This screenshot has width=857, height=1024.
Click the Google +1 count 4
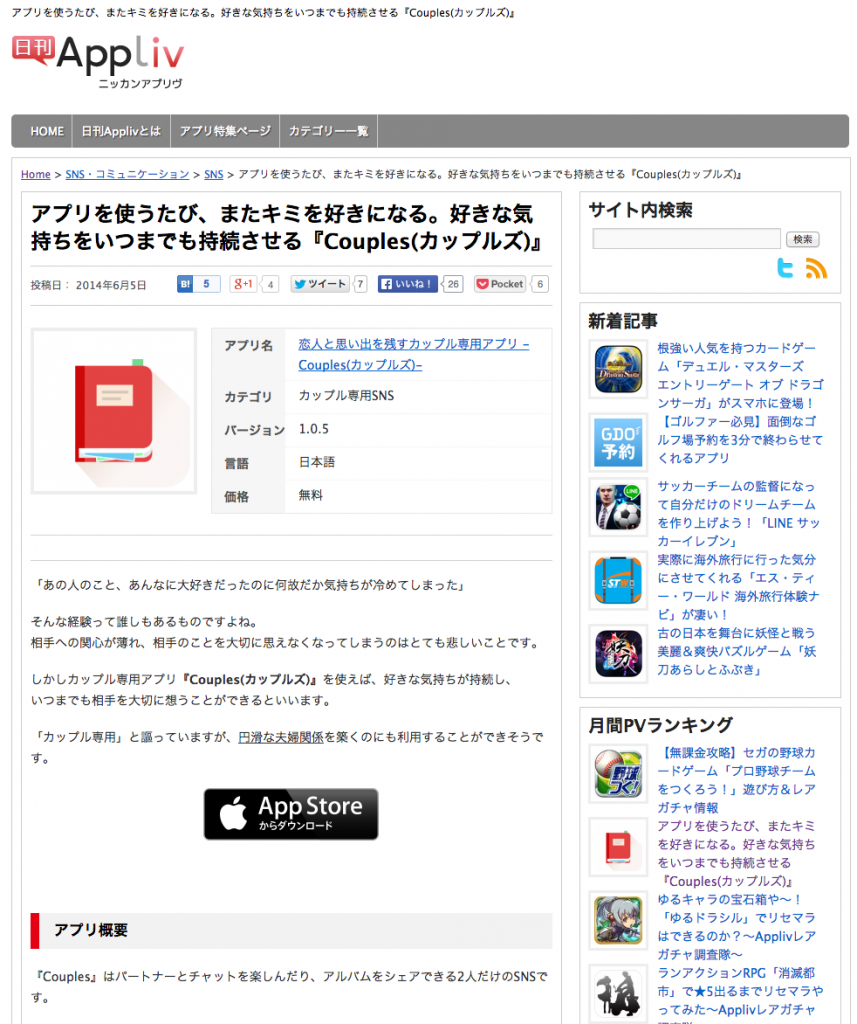pos(270,285)
